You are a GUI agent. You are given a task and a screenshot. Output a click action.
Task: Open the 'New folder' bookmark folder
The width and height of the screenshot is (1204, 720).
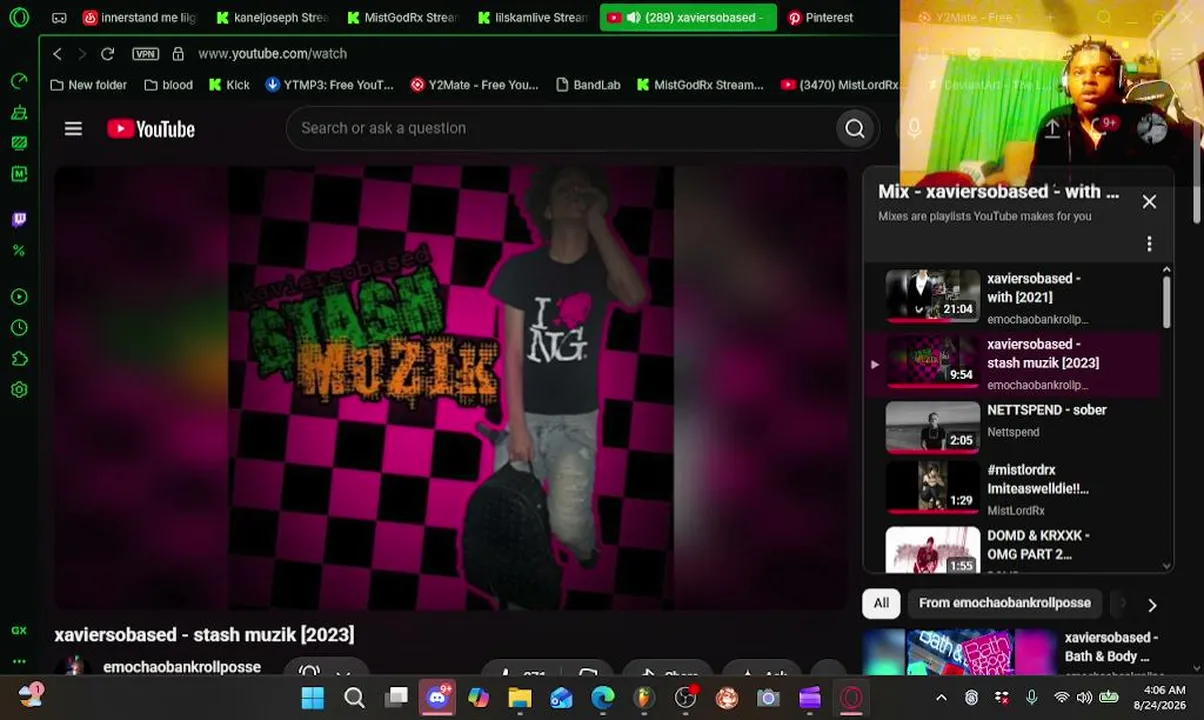(88, 85)
